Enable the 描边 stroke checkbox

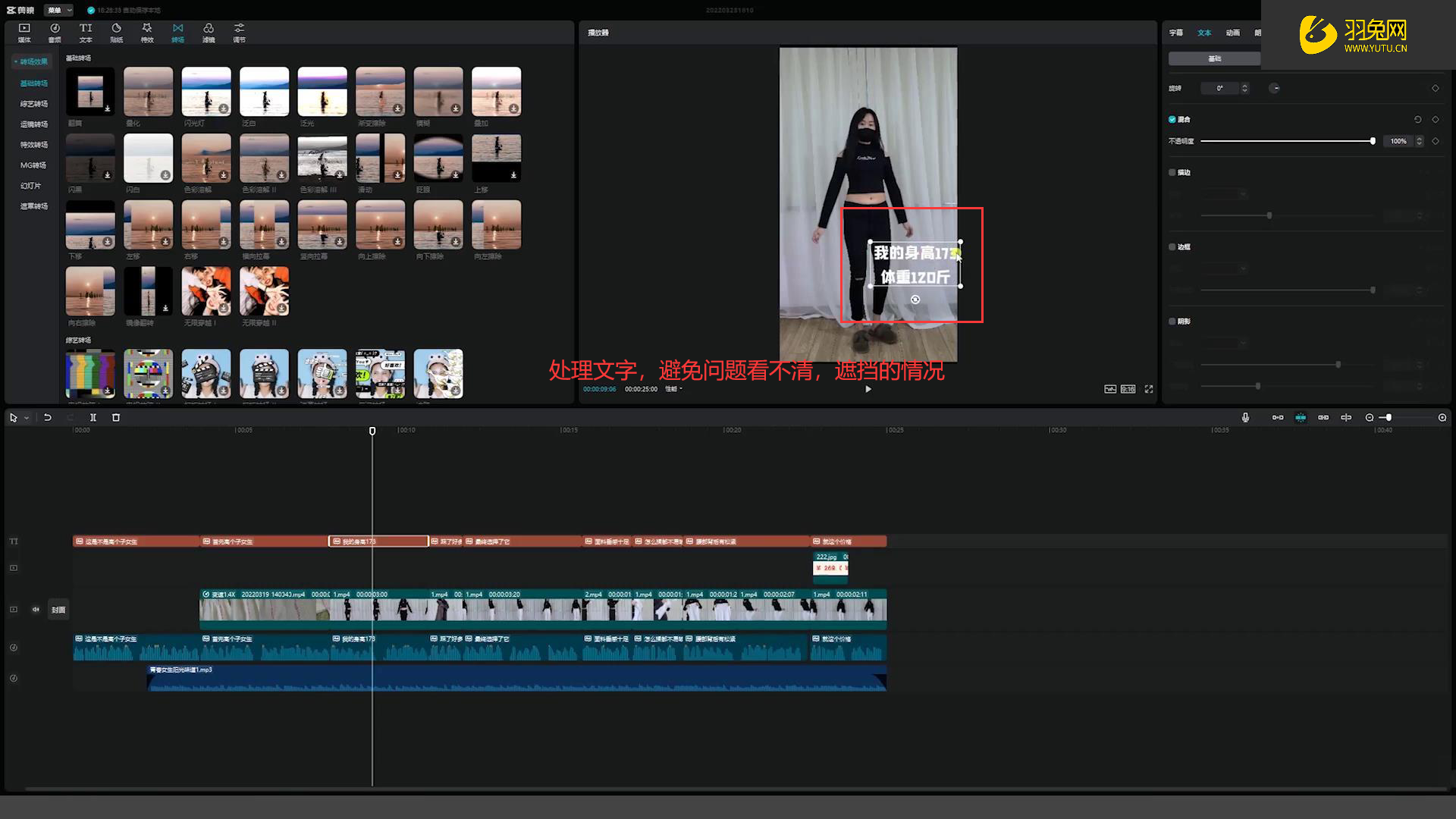coord(1172,173)
